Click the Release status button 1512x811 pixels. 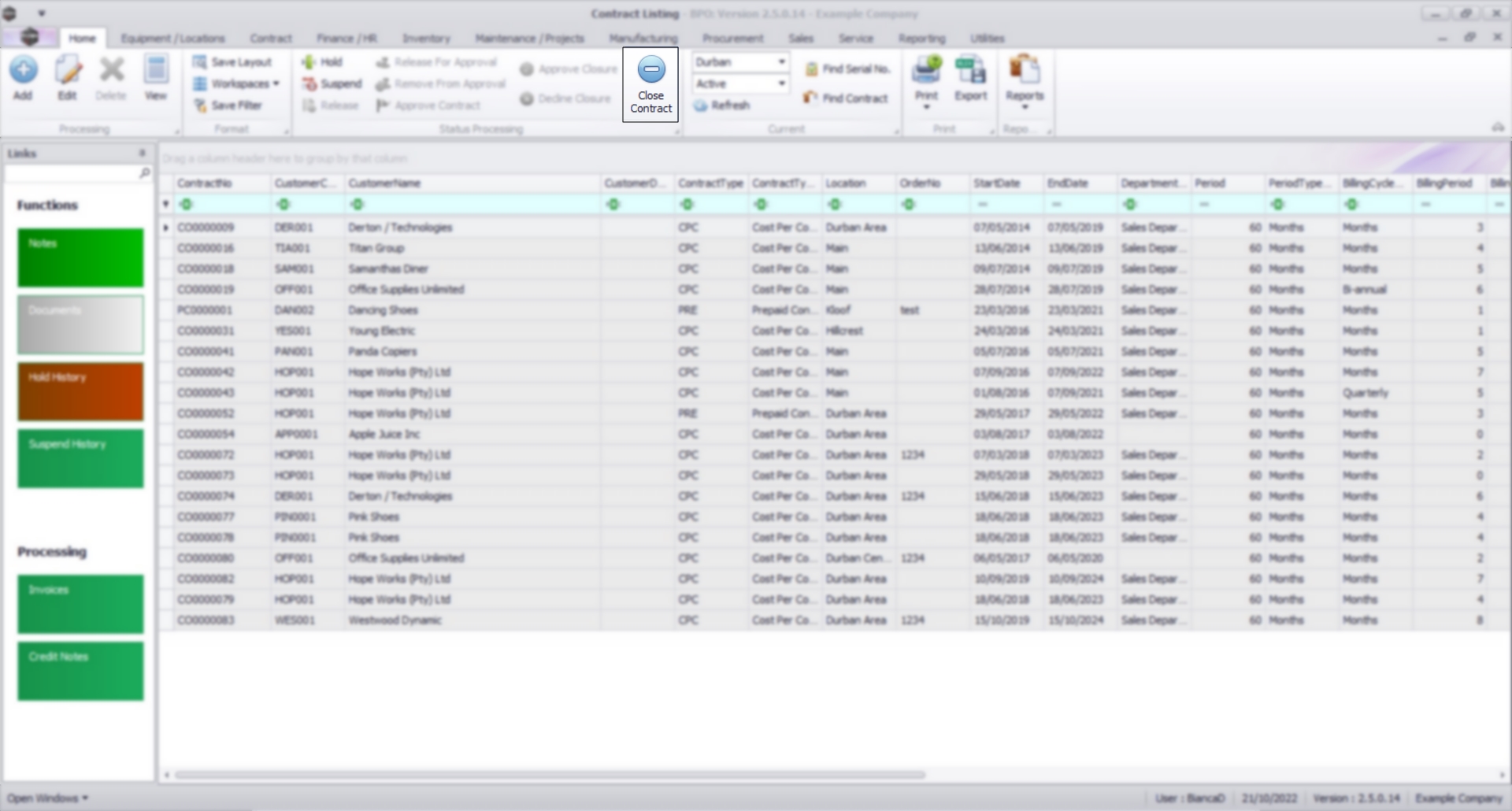click(330, 105)
